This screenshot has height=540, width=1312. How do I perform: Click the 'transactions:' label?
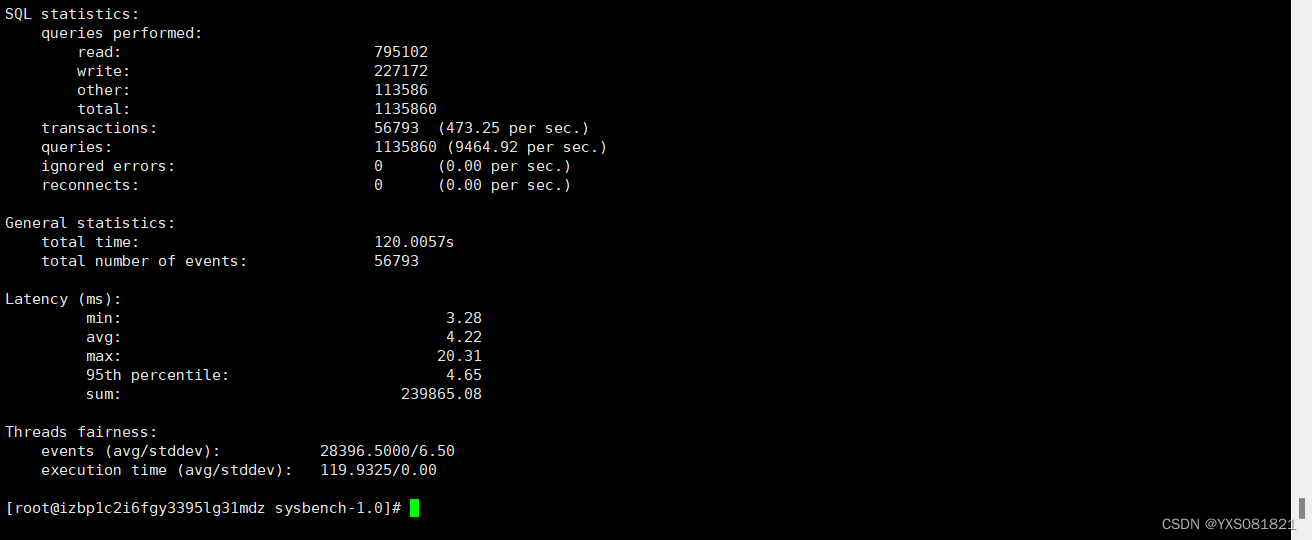99,128
